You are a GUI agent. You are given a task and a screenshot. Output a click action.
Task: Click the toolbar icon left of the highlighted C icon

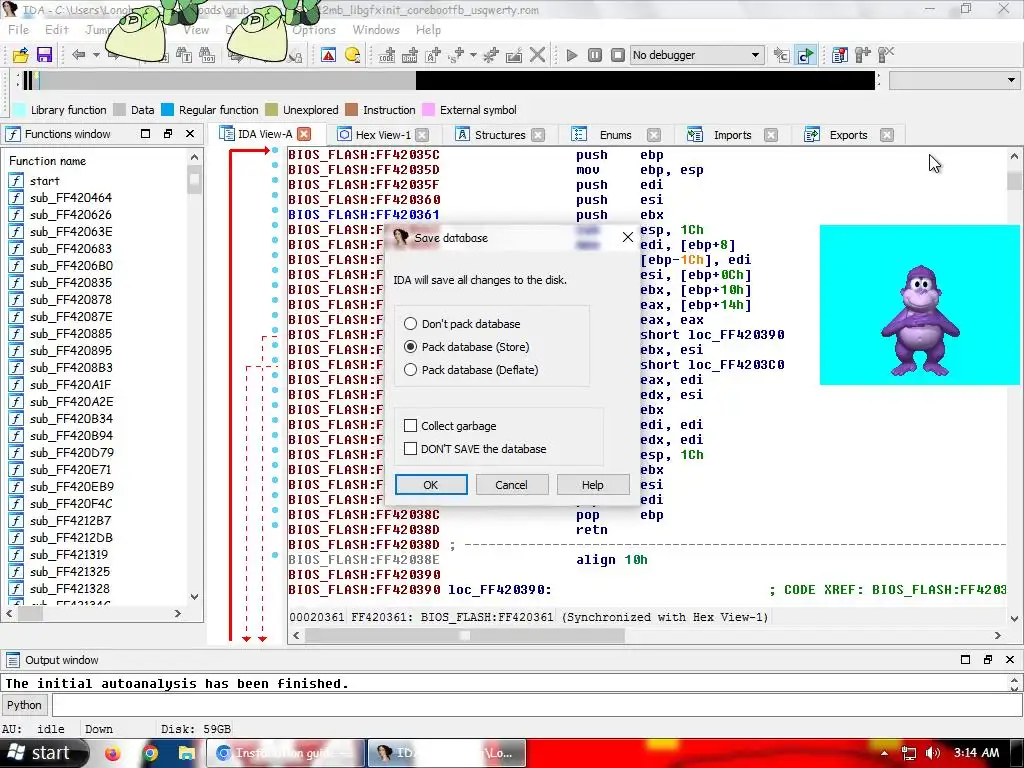tap(782, 56)
